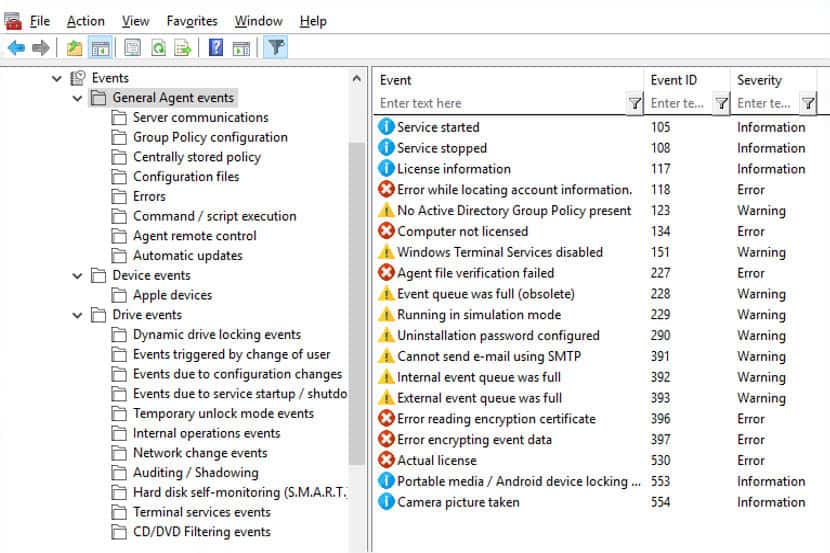Open the Action menu
The image size is (830, 553).
[x=85, y=21]
